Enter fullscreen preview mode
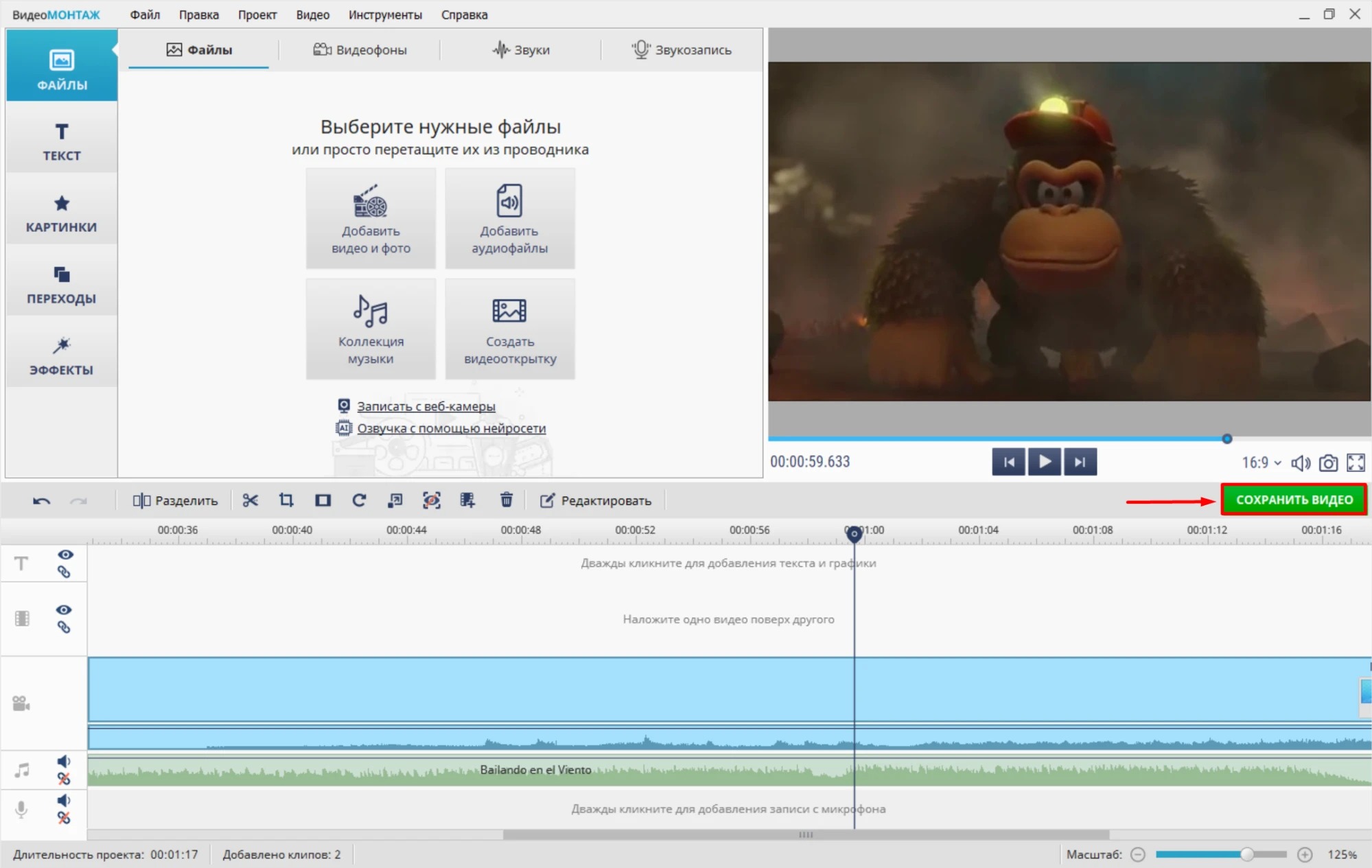 coord(1356,462)
